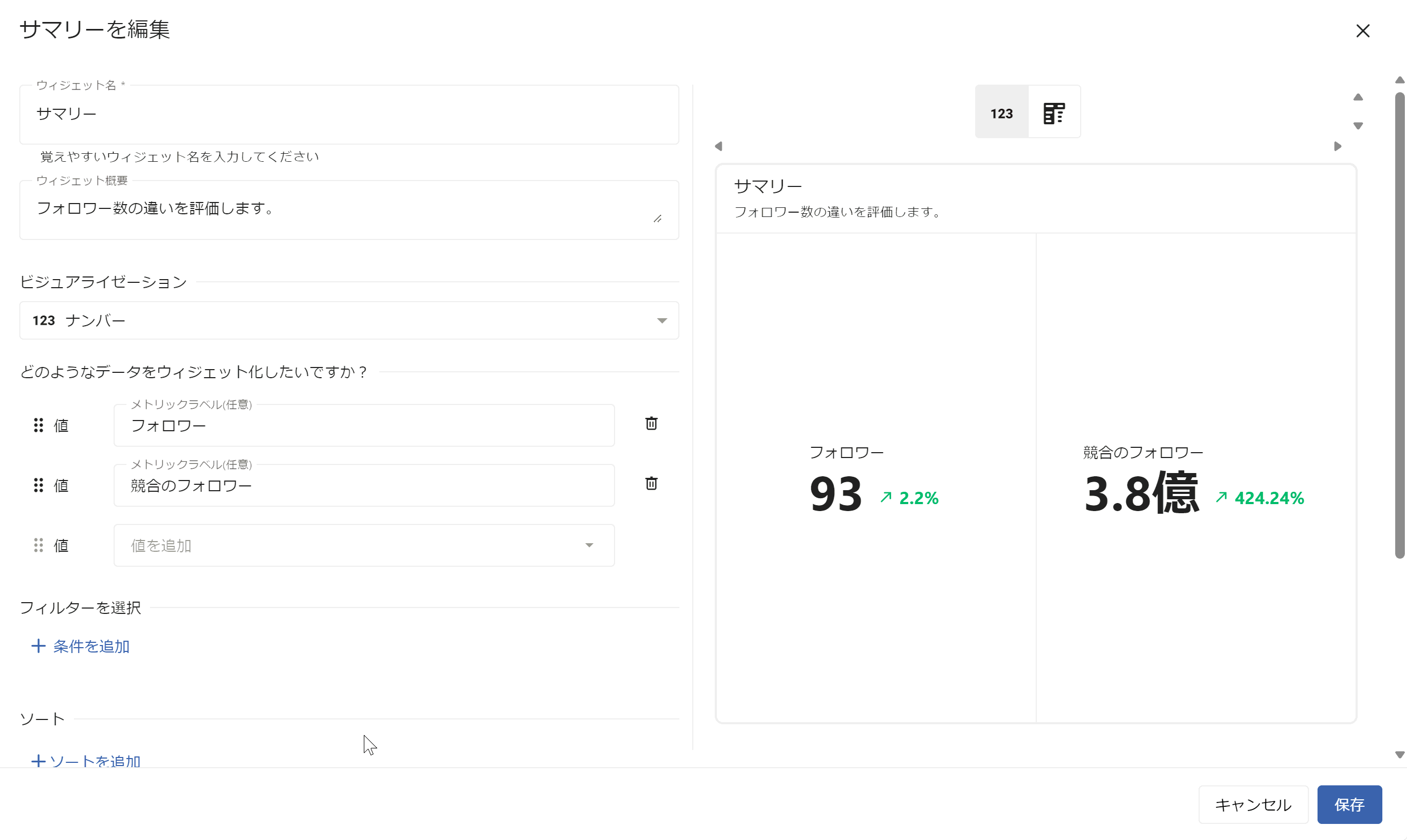Select the 123 number view toggle

pos(1001,112)
